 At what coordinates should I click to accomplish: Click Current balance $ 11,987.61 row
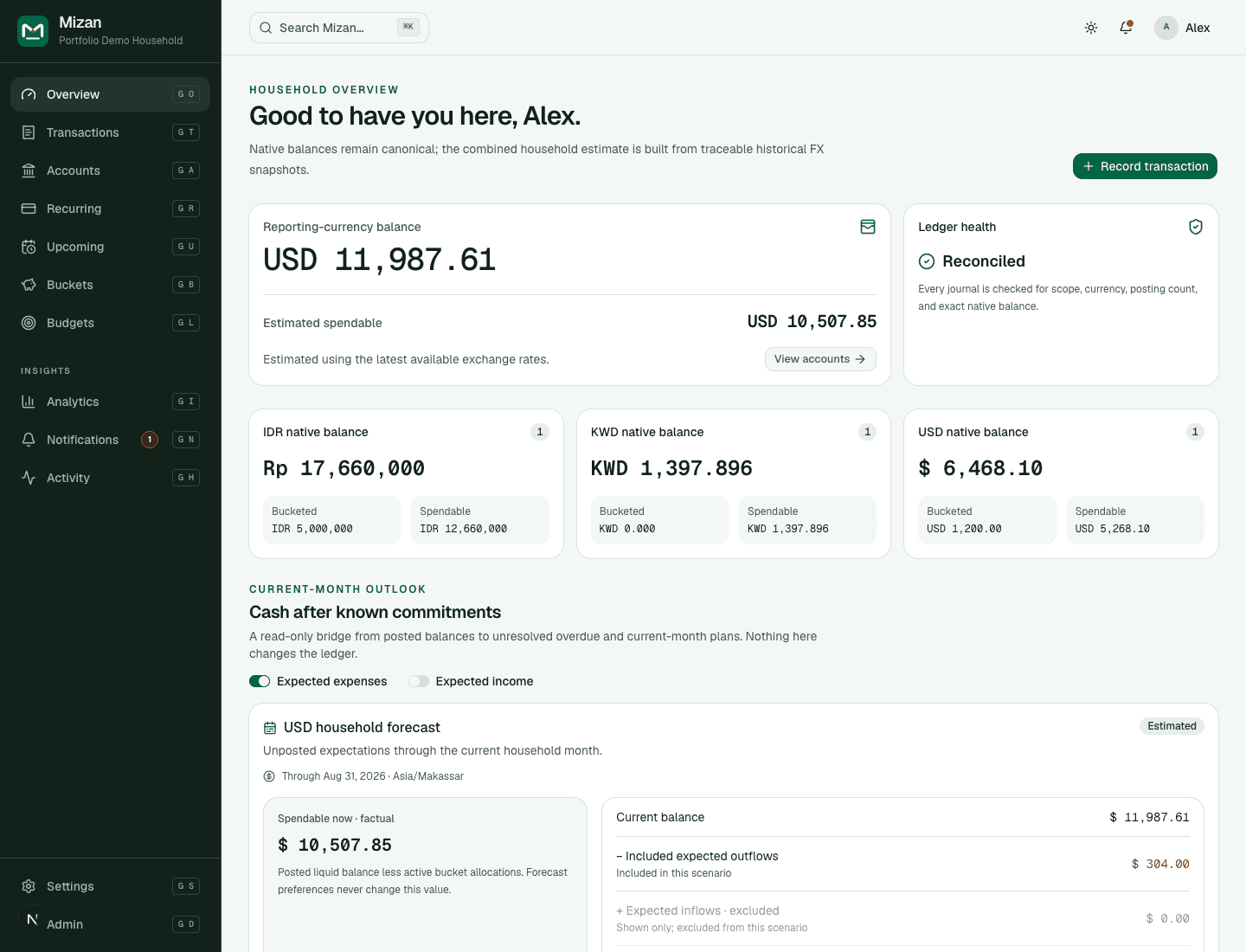coord(902,817)
